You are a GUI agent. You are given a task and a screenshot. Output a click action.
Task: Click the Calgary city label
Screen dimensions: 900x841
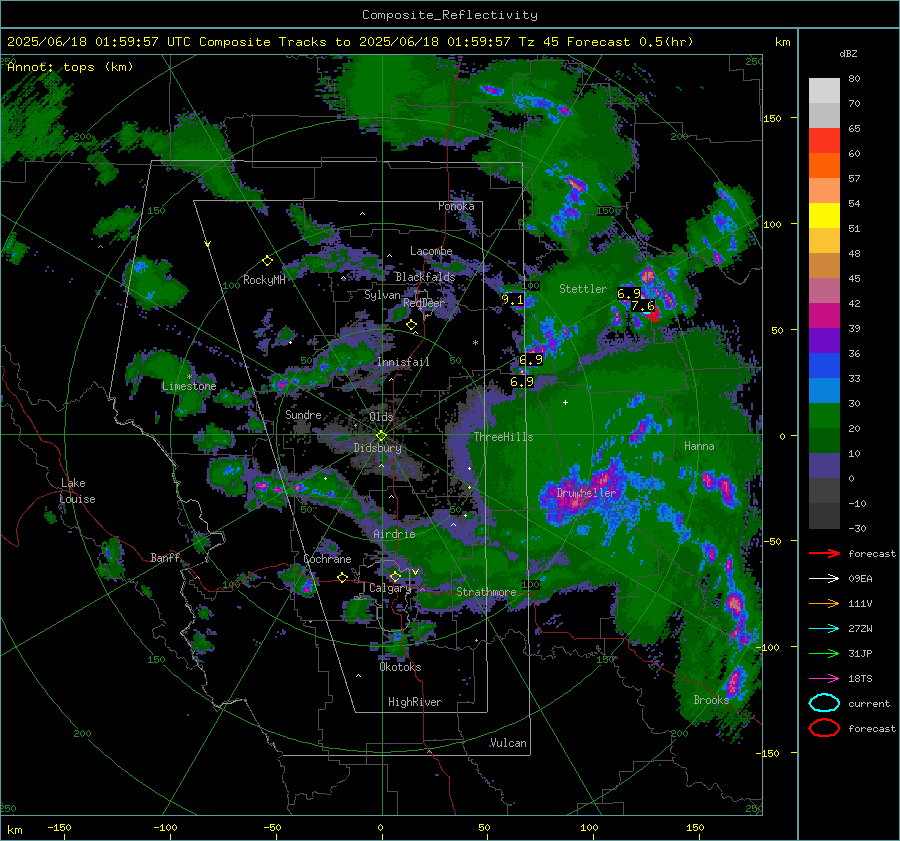(x=390, y=588)
